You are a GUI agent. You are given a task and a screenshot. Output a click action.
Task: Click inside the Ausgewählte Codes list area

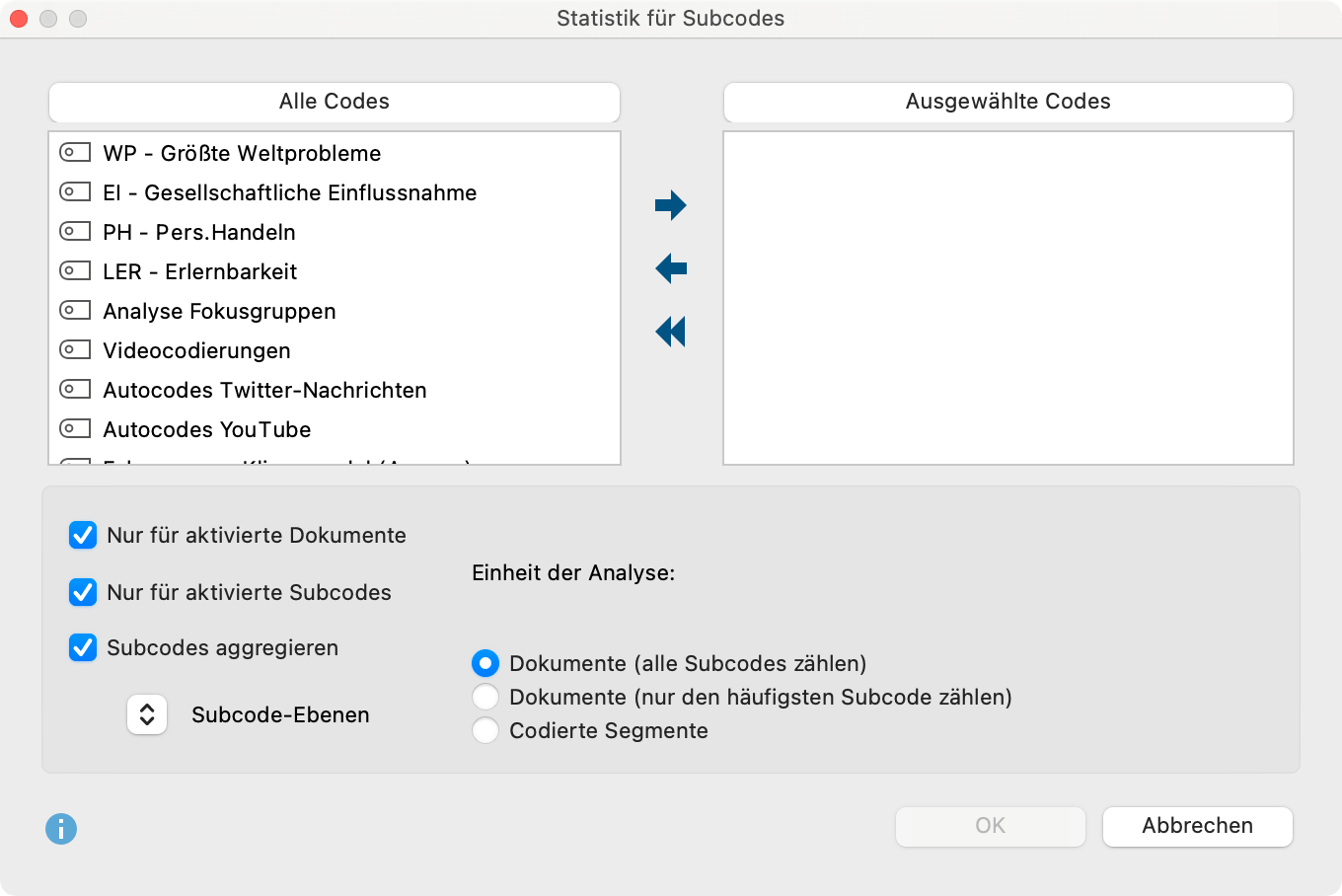click(x=1008, y=298)
